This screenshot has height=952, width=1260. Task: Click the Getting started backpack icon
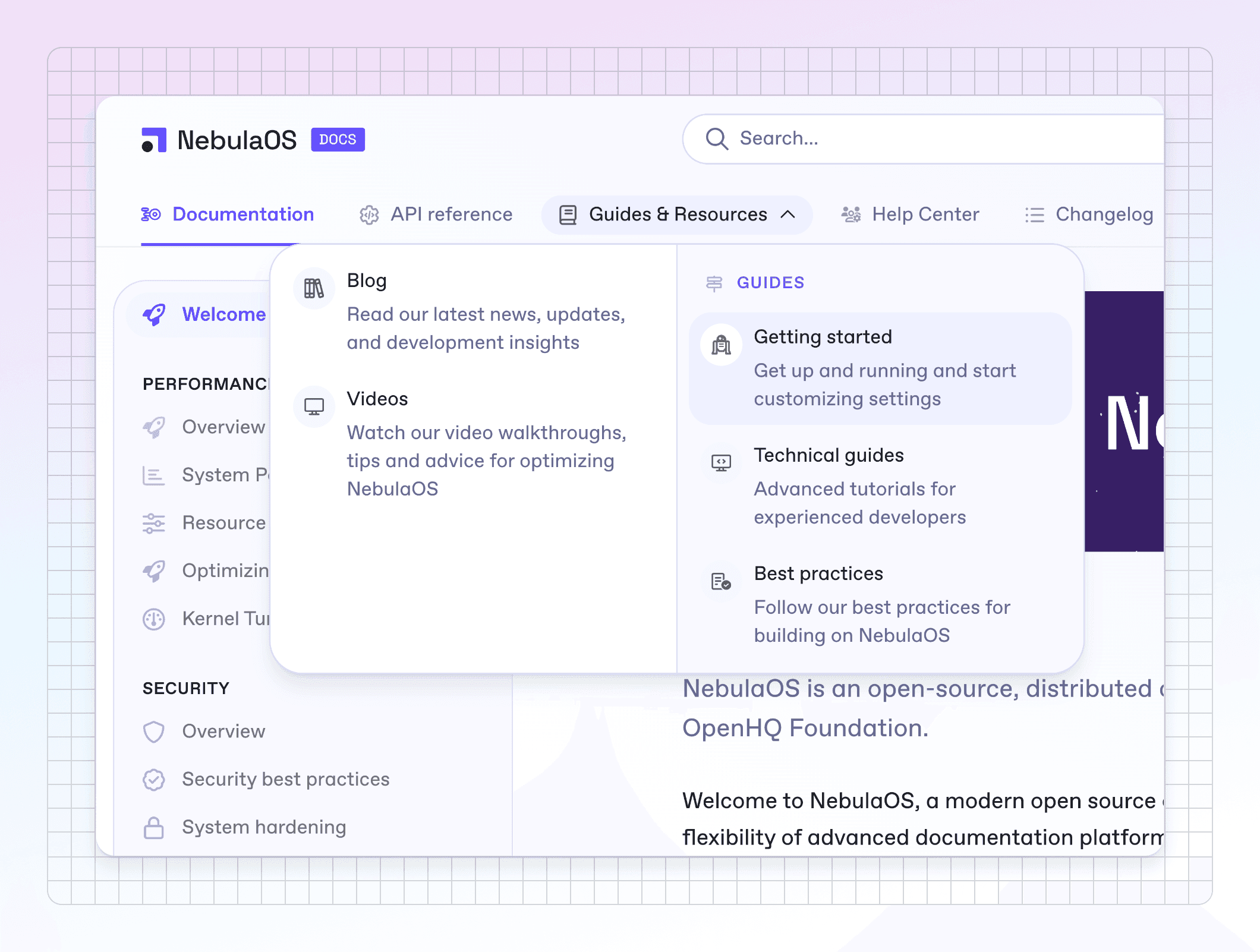(721, 345)
